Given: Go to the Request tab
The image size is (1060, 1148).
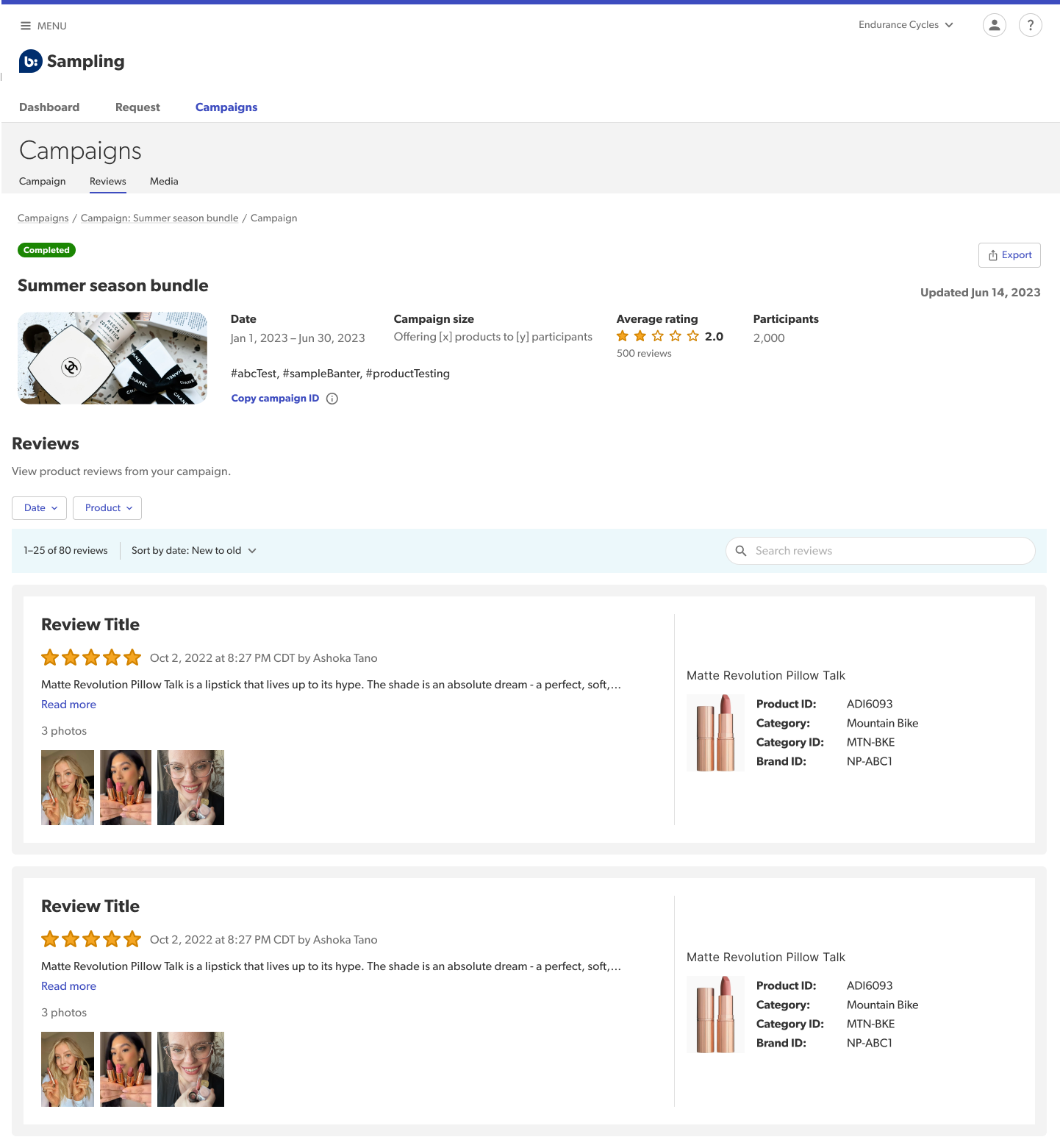Looking at the screenshot, I should coord(137,107).
